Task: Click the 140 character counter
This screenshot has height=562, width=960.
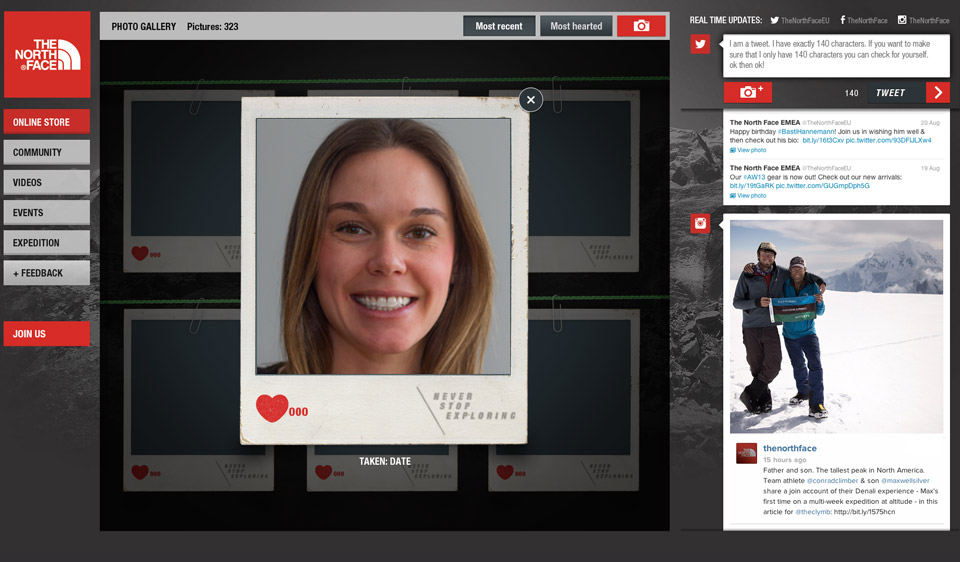Action: 852,93
